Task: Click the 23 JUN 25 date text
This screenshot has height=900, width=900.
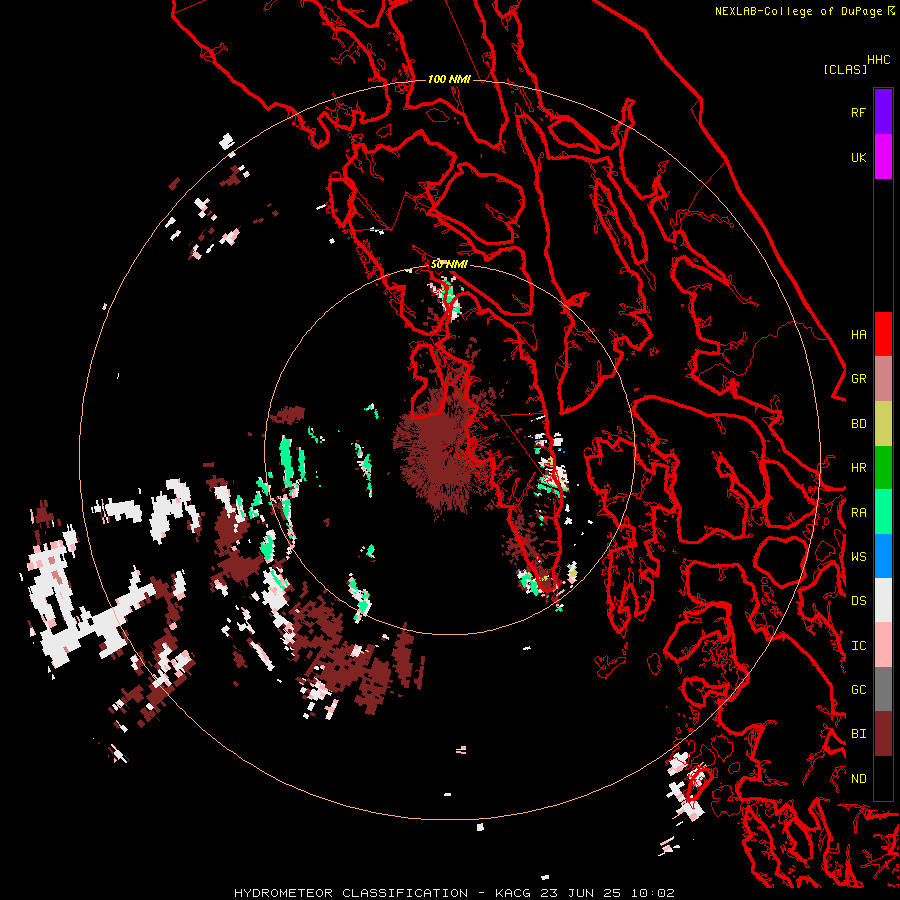Action: coord(585,893)
